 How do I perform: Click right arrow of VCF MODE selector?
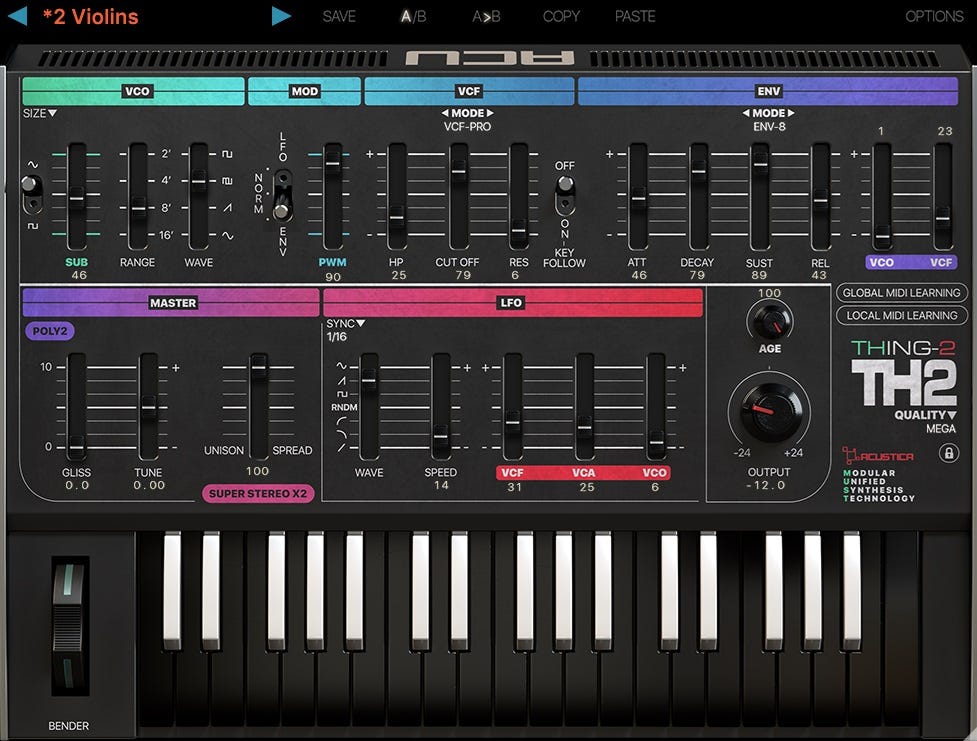coord(490,113)
